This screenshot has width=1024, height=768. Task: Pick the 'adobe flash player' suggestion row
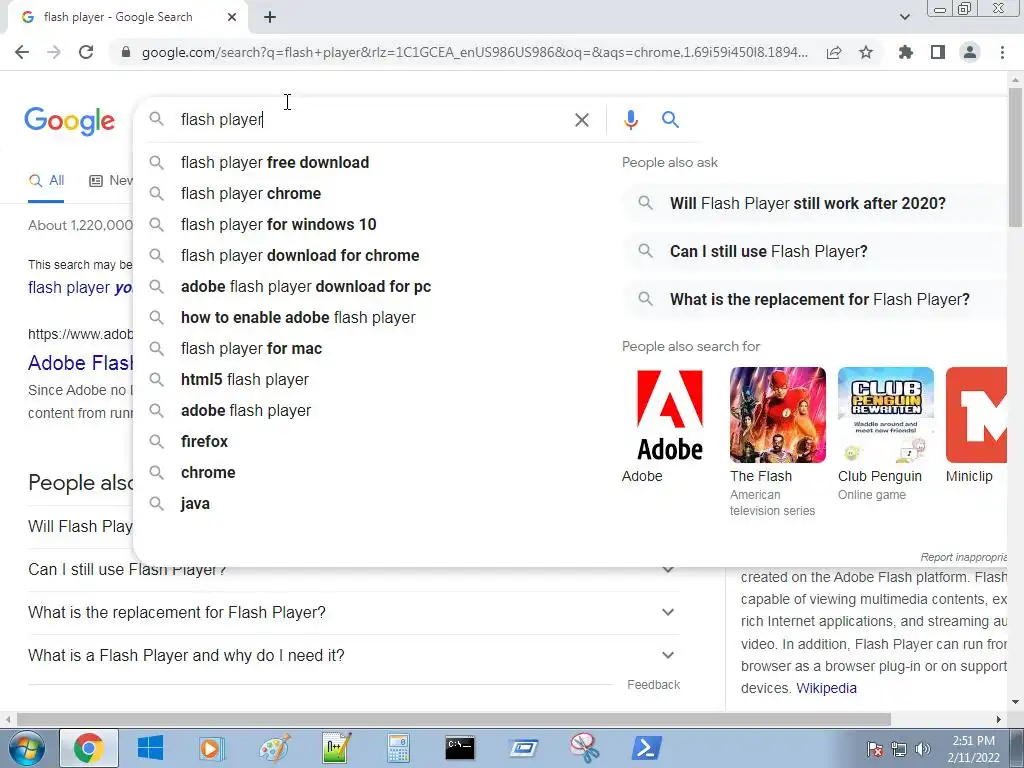pyautogui.click(x=376, y=411)
